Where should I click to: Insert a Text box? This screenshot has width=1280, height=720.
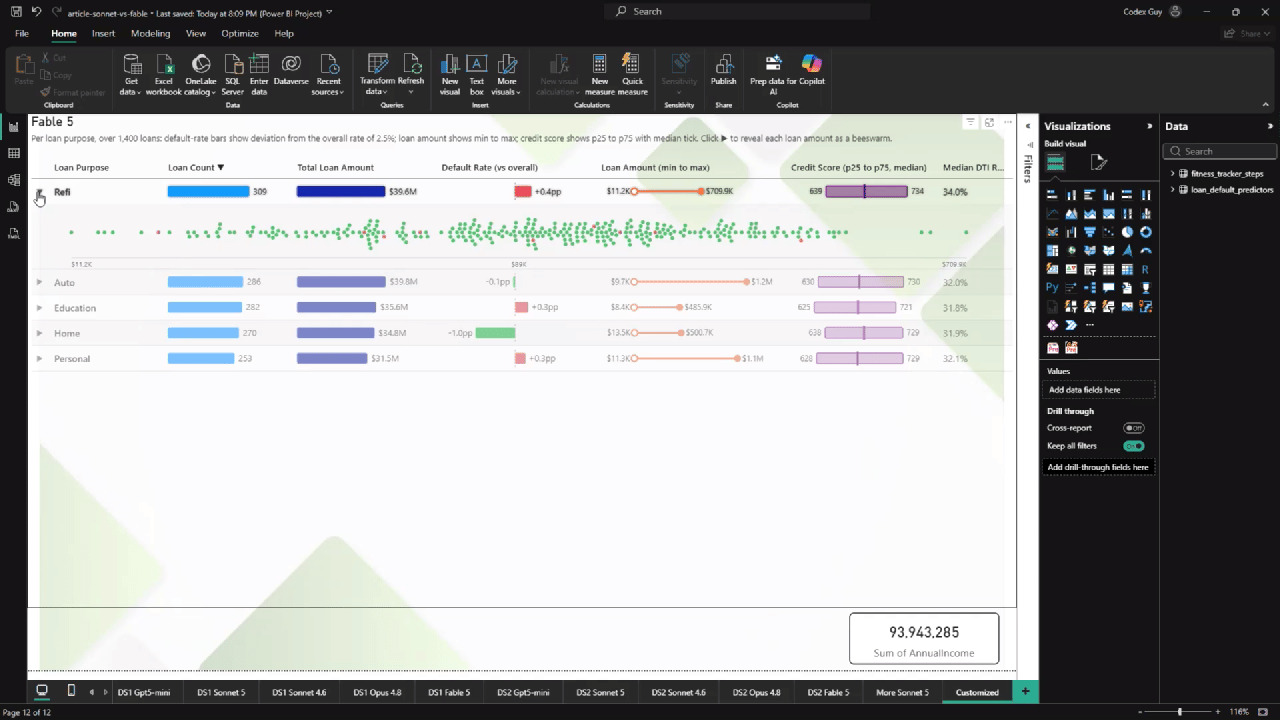(477, 73)
